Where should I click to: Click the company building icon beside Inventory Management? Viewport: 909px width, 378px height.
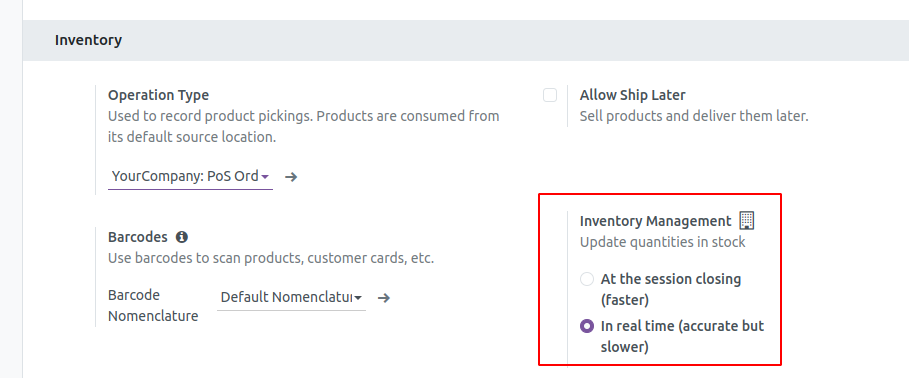(x=747, y=221)
